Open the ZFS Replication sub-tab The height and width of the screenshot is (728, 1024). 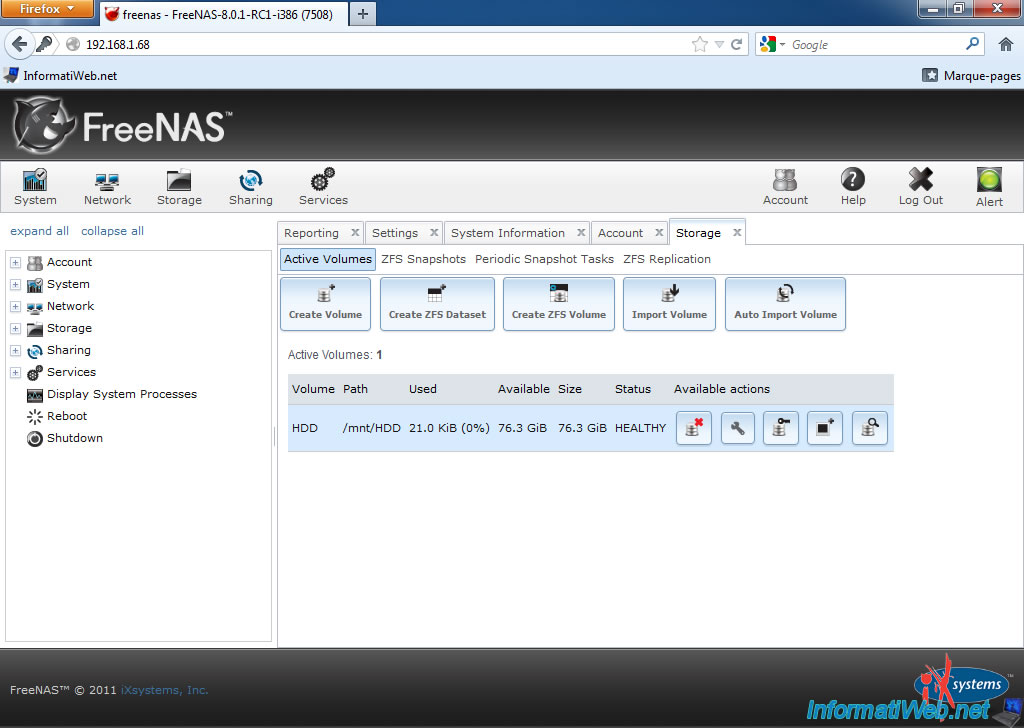click(x=667, y=259)
